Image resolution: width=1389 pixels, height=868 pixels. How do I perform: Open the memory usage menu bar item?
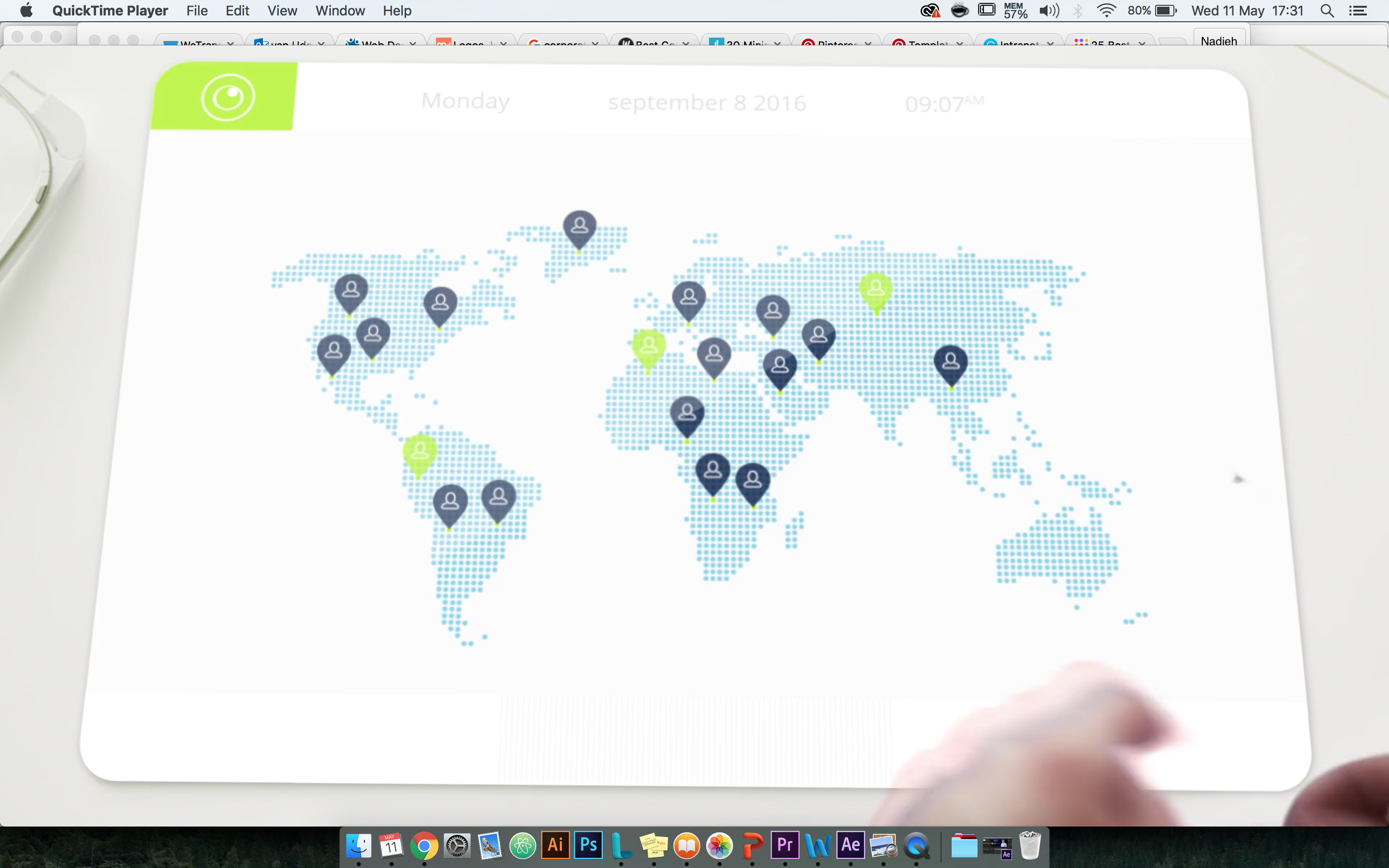coord(1015,10)
